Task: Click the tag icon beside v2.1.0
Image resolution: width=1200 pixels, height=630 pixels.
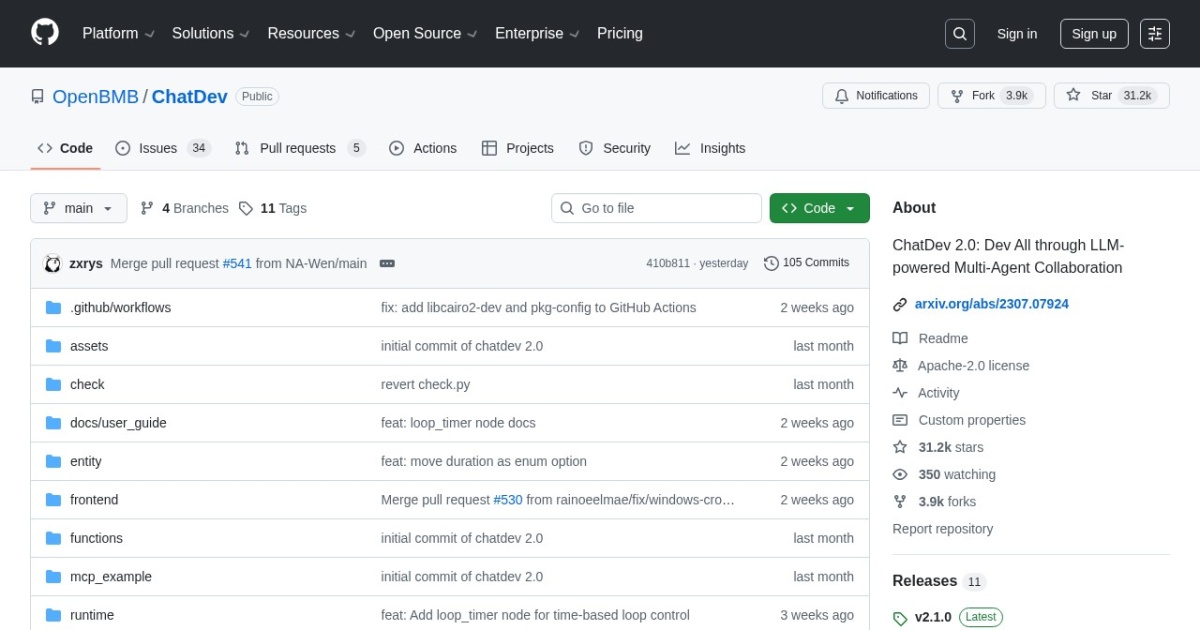Action: 903,617
